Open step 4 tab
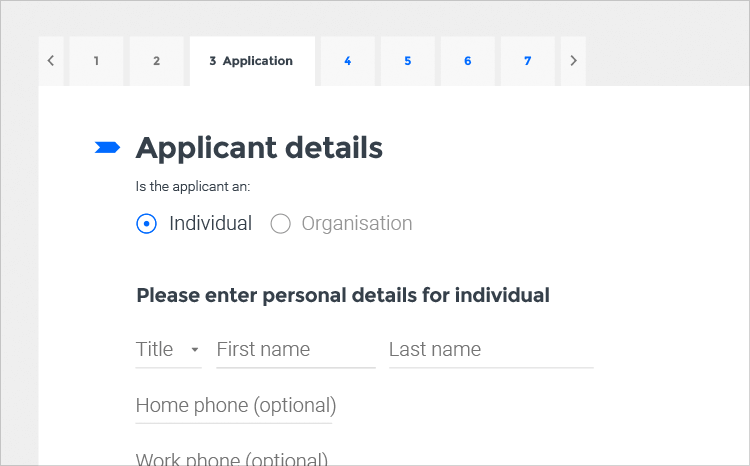This screenshot has width=750, height=466. [348, 61]
